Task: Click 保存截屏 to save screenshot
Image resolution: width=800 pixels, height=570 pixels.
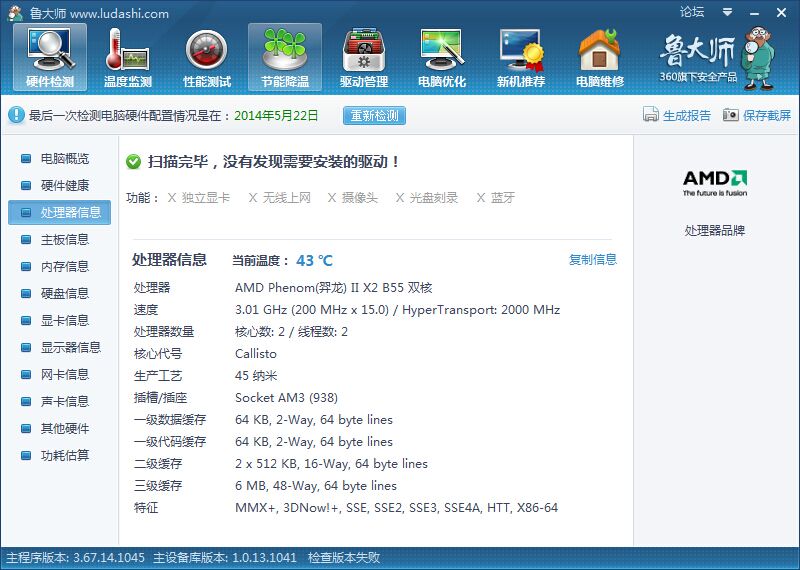Action: pos(757,115)
